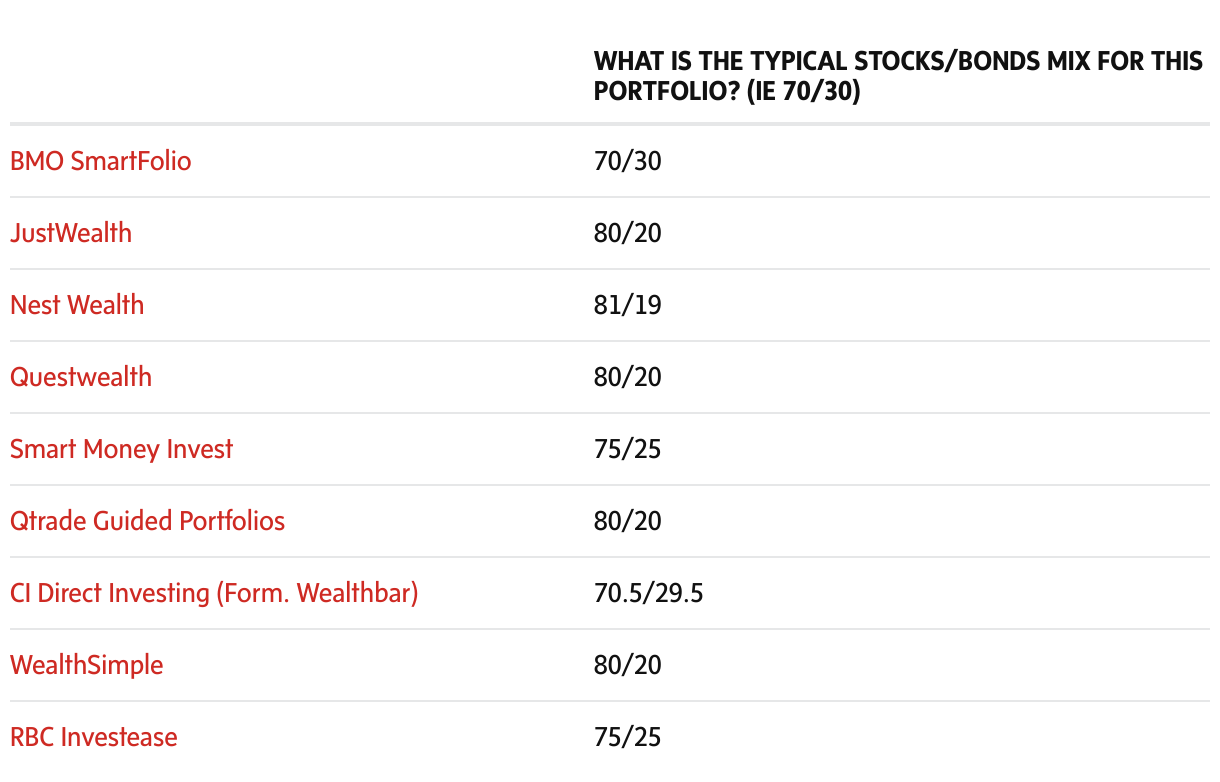Click the 80/20 value in JustWealth row
The width and height of the screenshot is (1220, 782).
[x=627, y=233]
